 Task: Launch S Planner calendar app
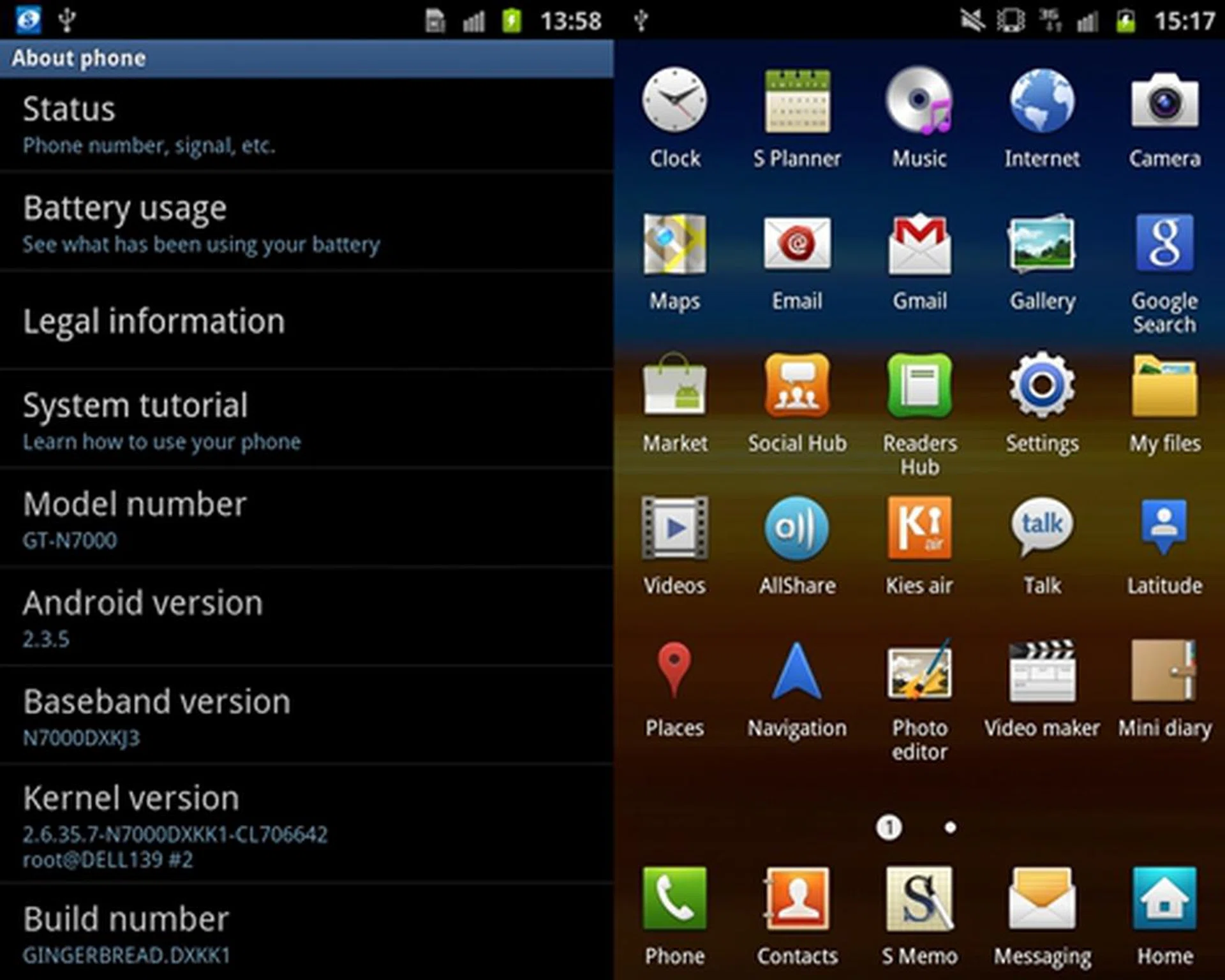point(797,102)
